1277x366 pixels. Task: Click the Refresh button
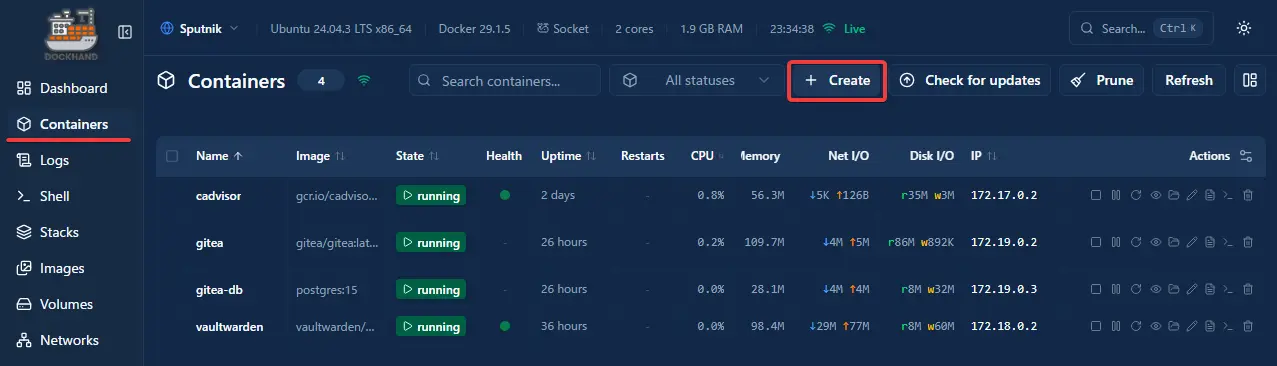1189,80
